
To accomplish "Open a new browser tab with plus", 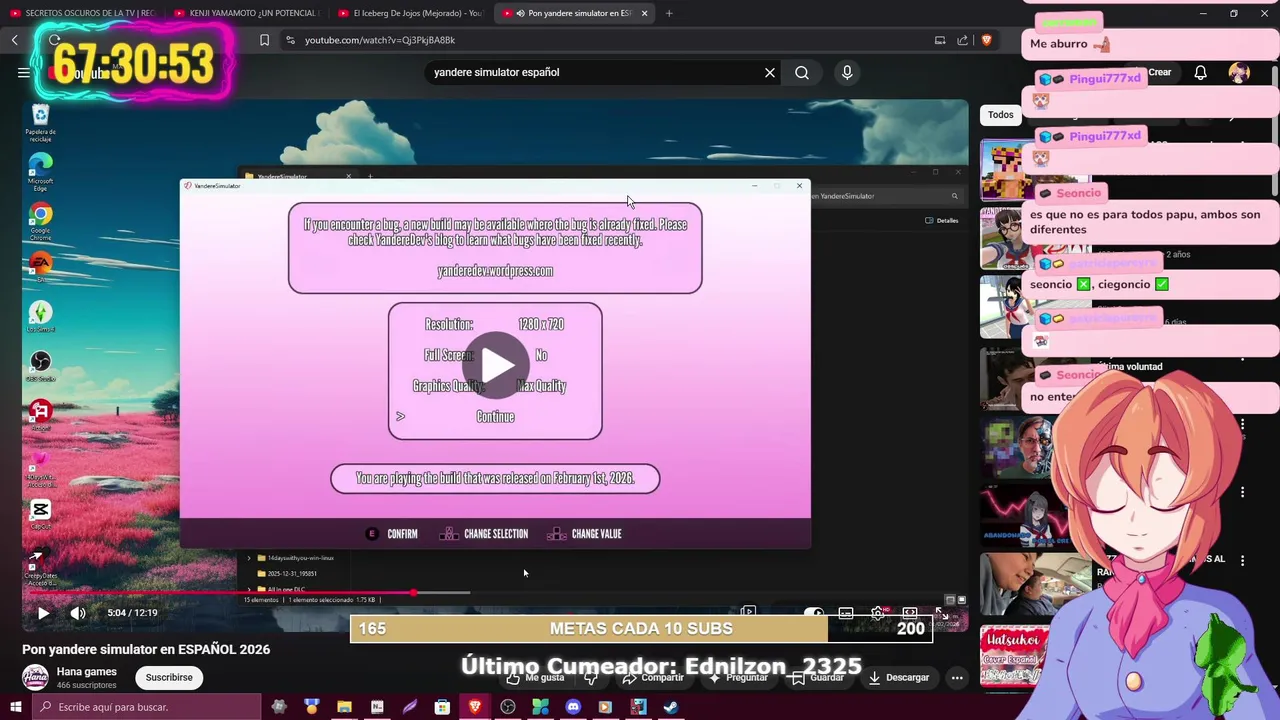I will point(669,13).
